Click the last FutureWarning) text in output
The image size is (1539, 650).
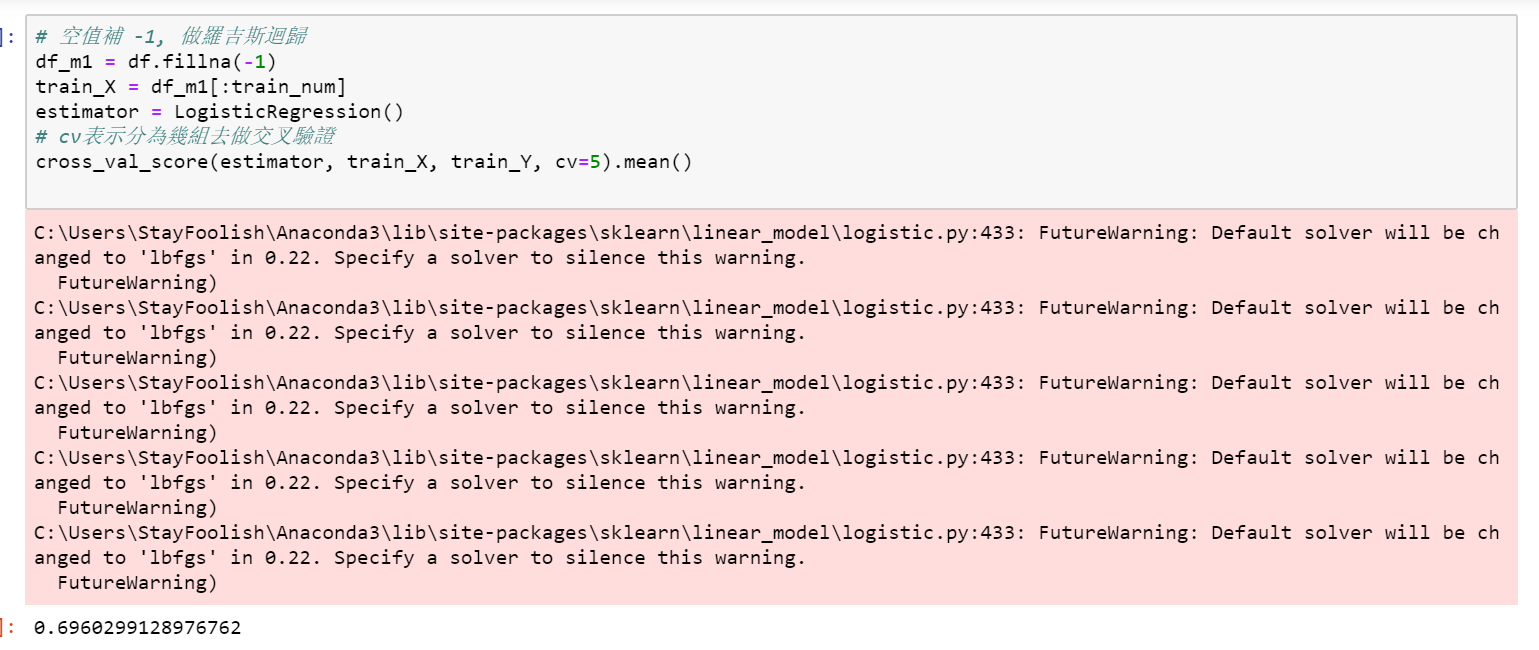pyautogui.click(x=137, y=583)
